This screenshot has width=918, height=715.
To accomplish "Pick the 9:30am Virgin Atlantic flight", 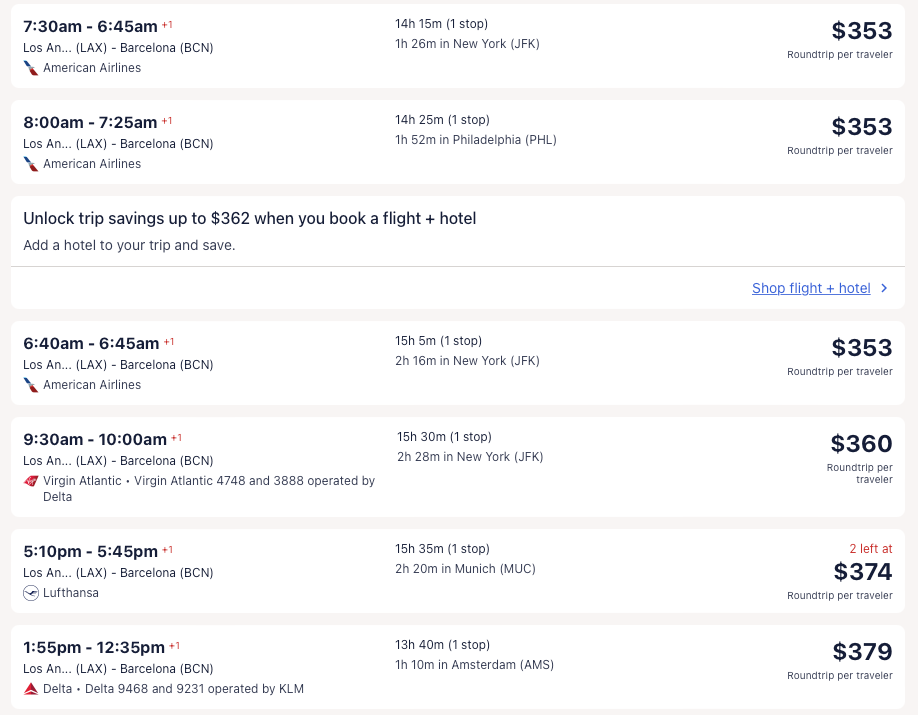I will click(x=95, y=439).
